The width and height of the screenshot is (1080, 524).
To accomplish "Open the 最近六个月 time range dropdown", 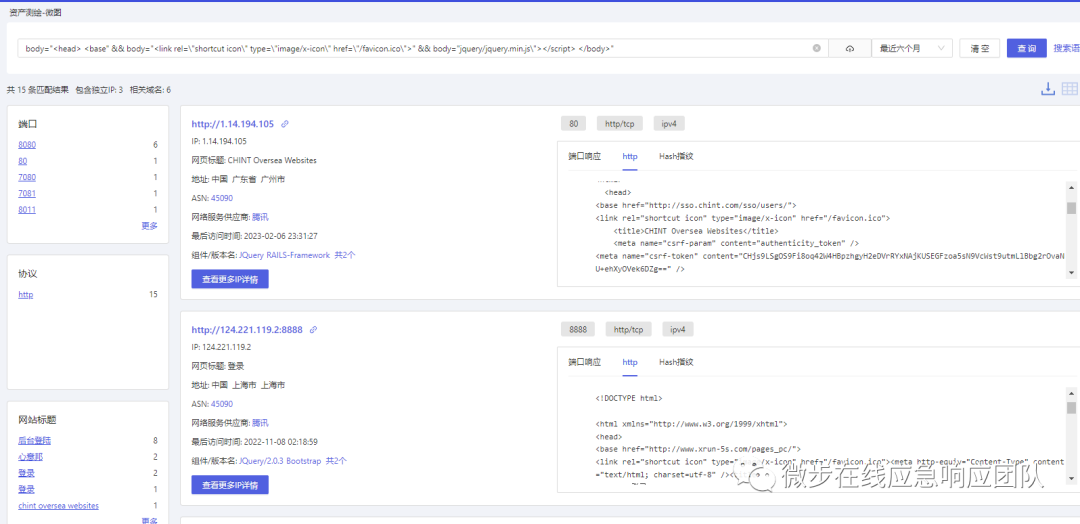I will tap(912, 48).
